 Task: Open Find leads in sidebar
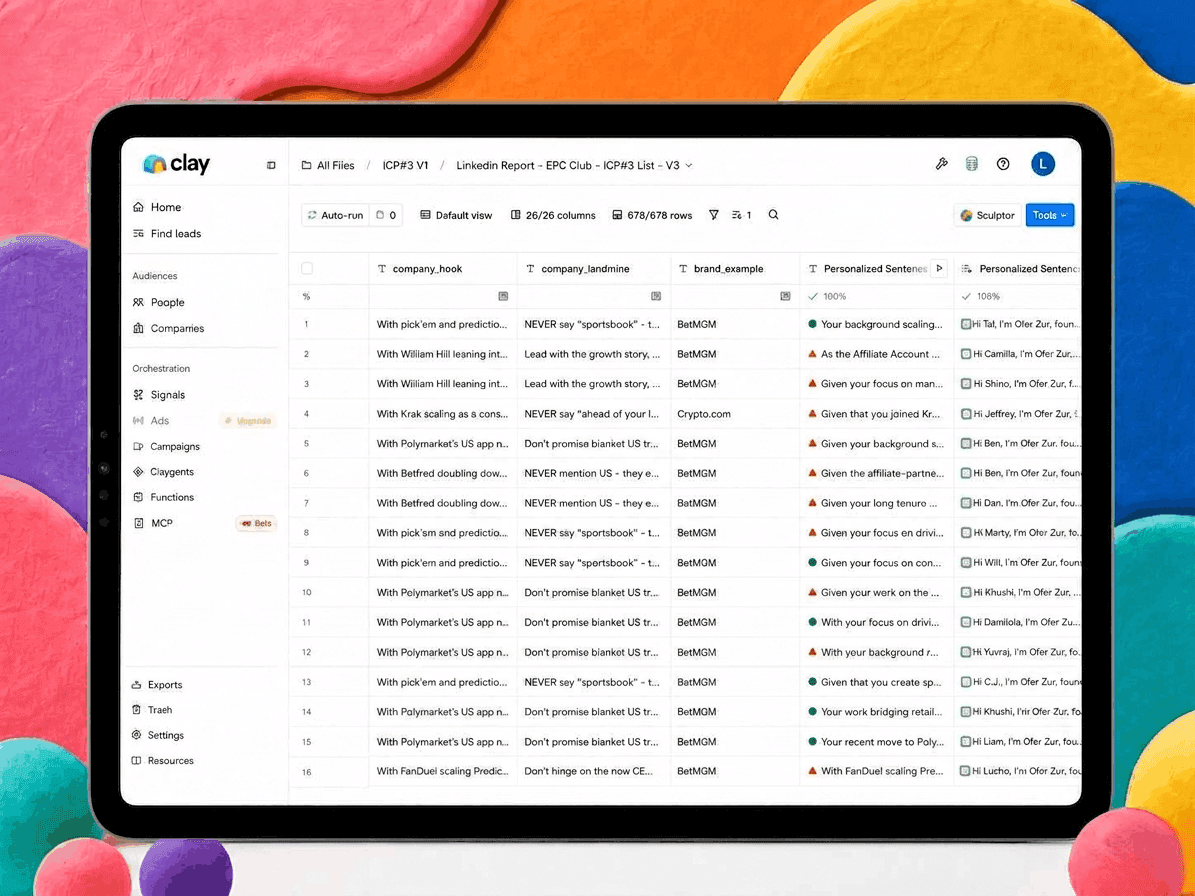167,234
